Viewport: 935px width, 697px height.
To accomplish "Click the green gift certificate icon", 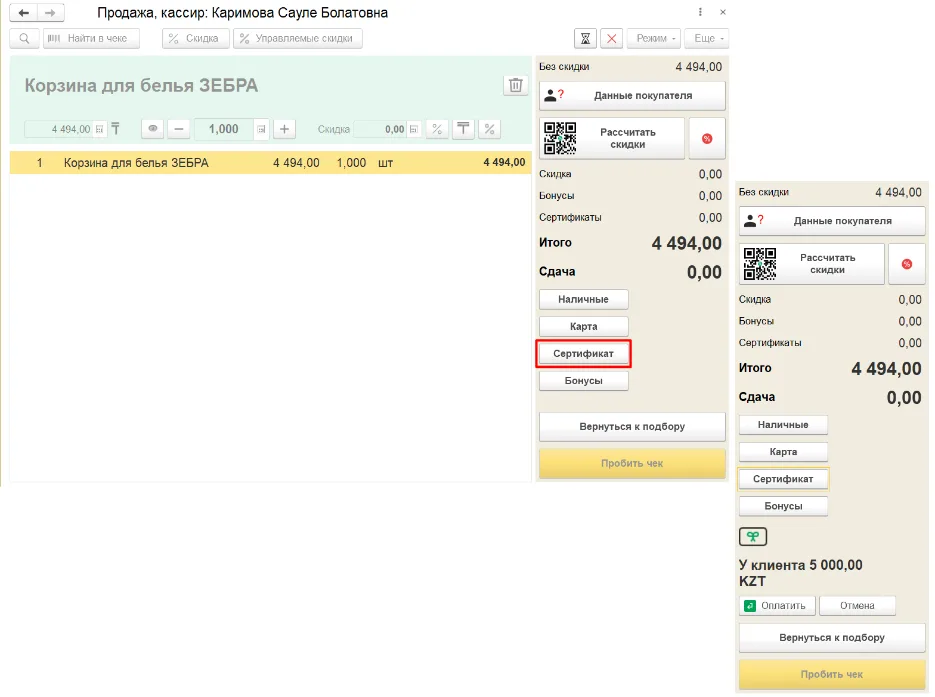I will 753,537.
